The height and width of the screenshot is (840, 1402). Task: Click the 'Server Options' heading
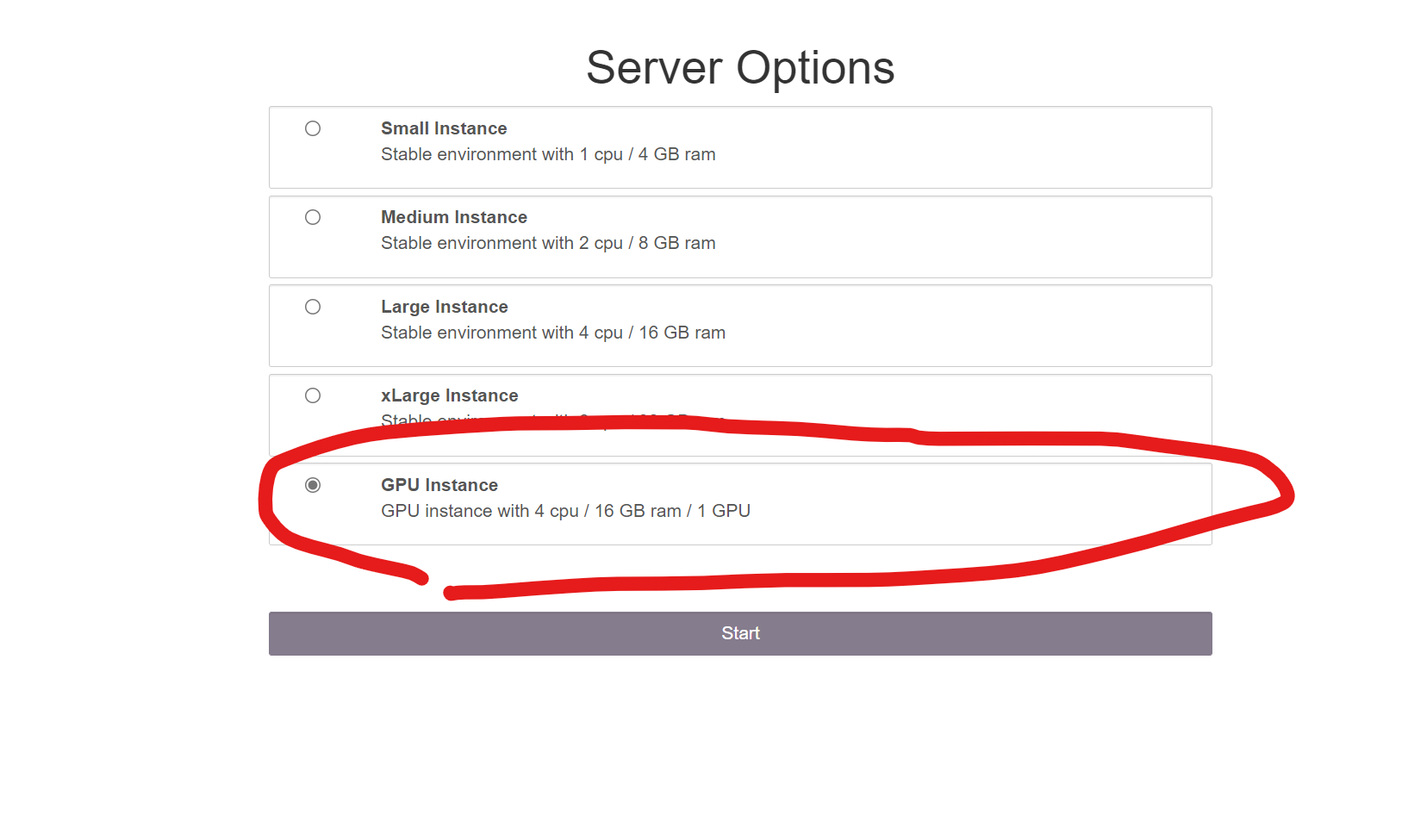(x=740, y=67)
